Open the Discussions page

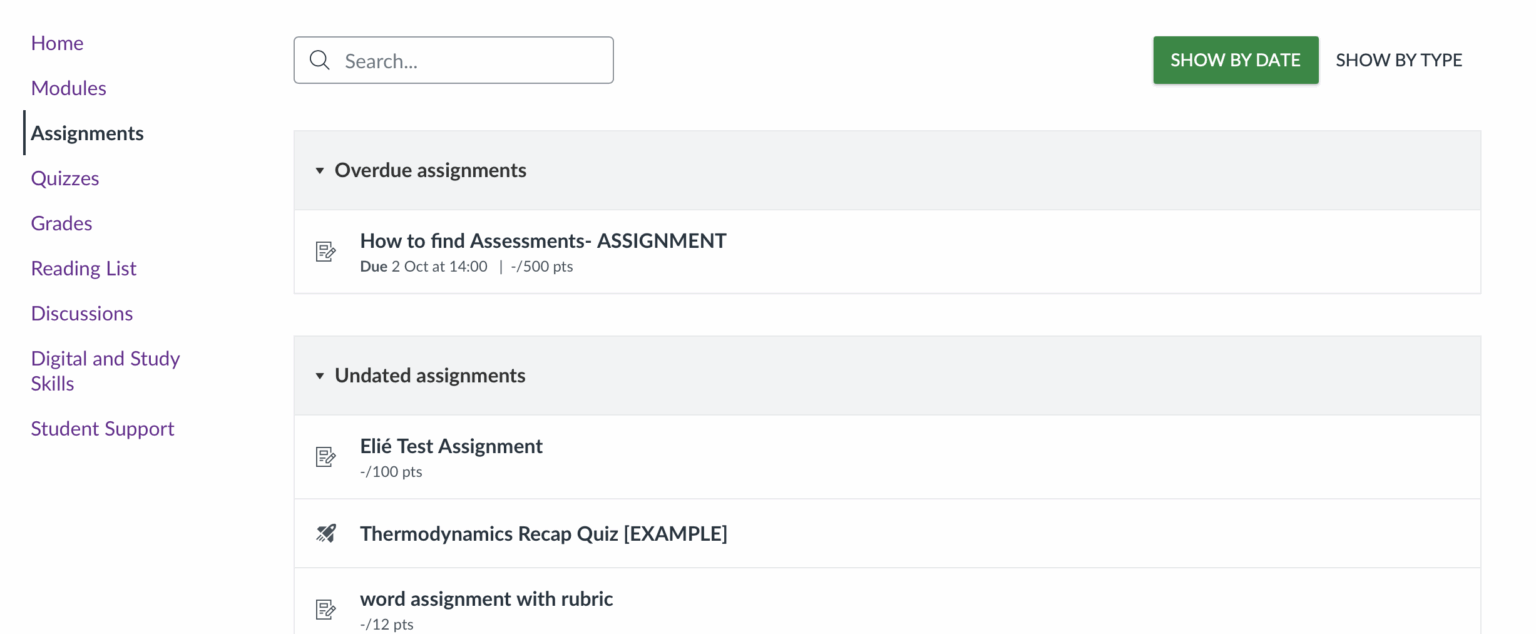tap(81, 313)
